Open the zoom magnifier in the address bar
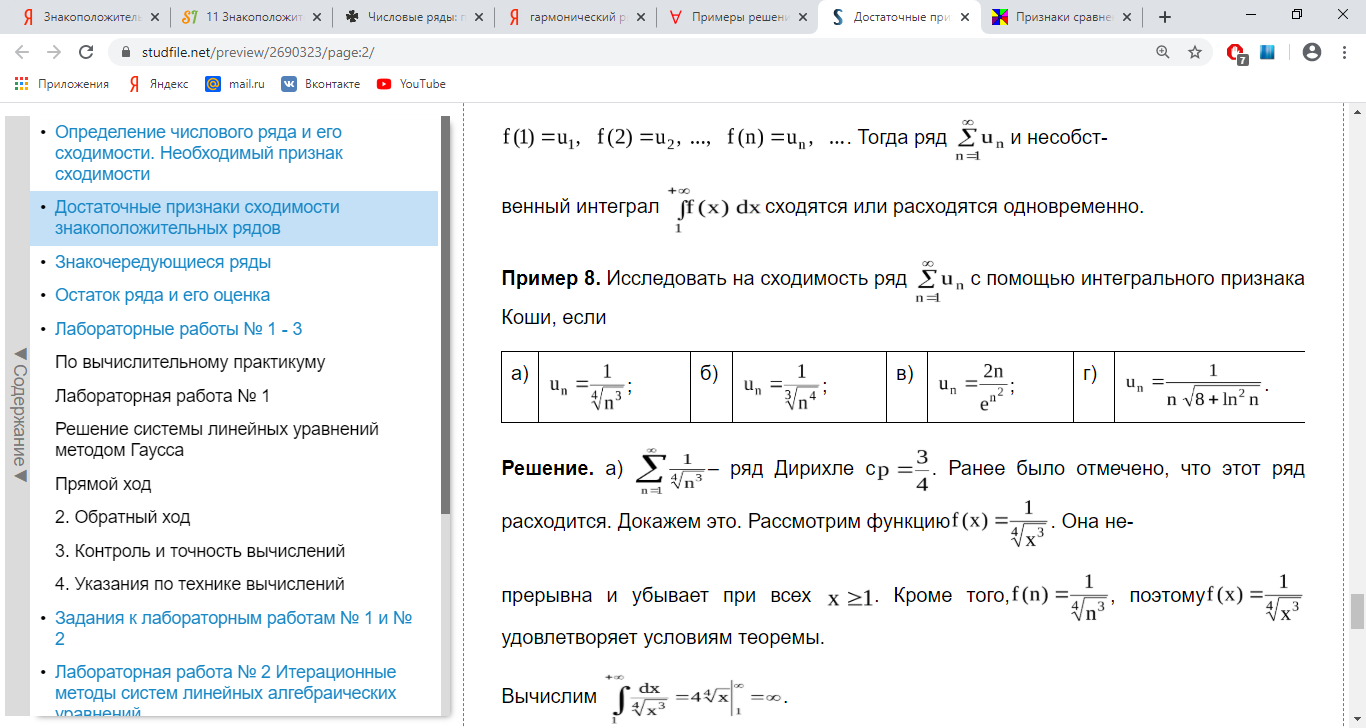 click(1163, 53)
